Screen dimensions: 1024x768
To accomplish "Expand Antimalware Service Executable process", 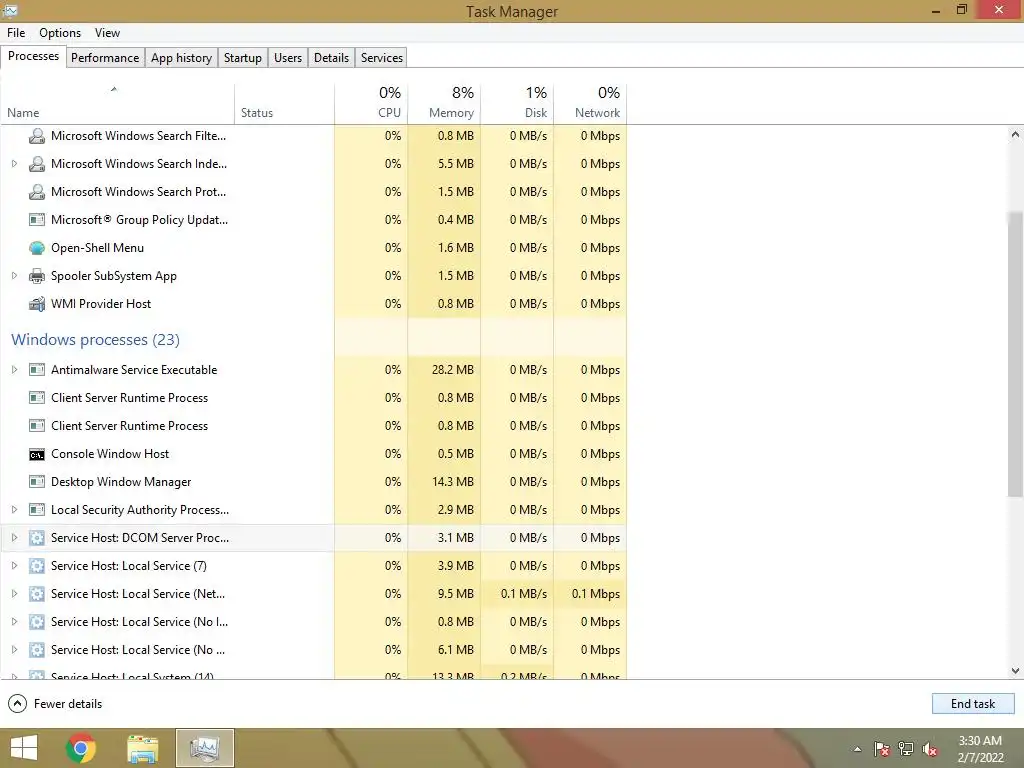I will [x=14, y=370].
